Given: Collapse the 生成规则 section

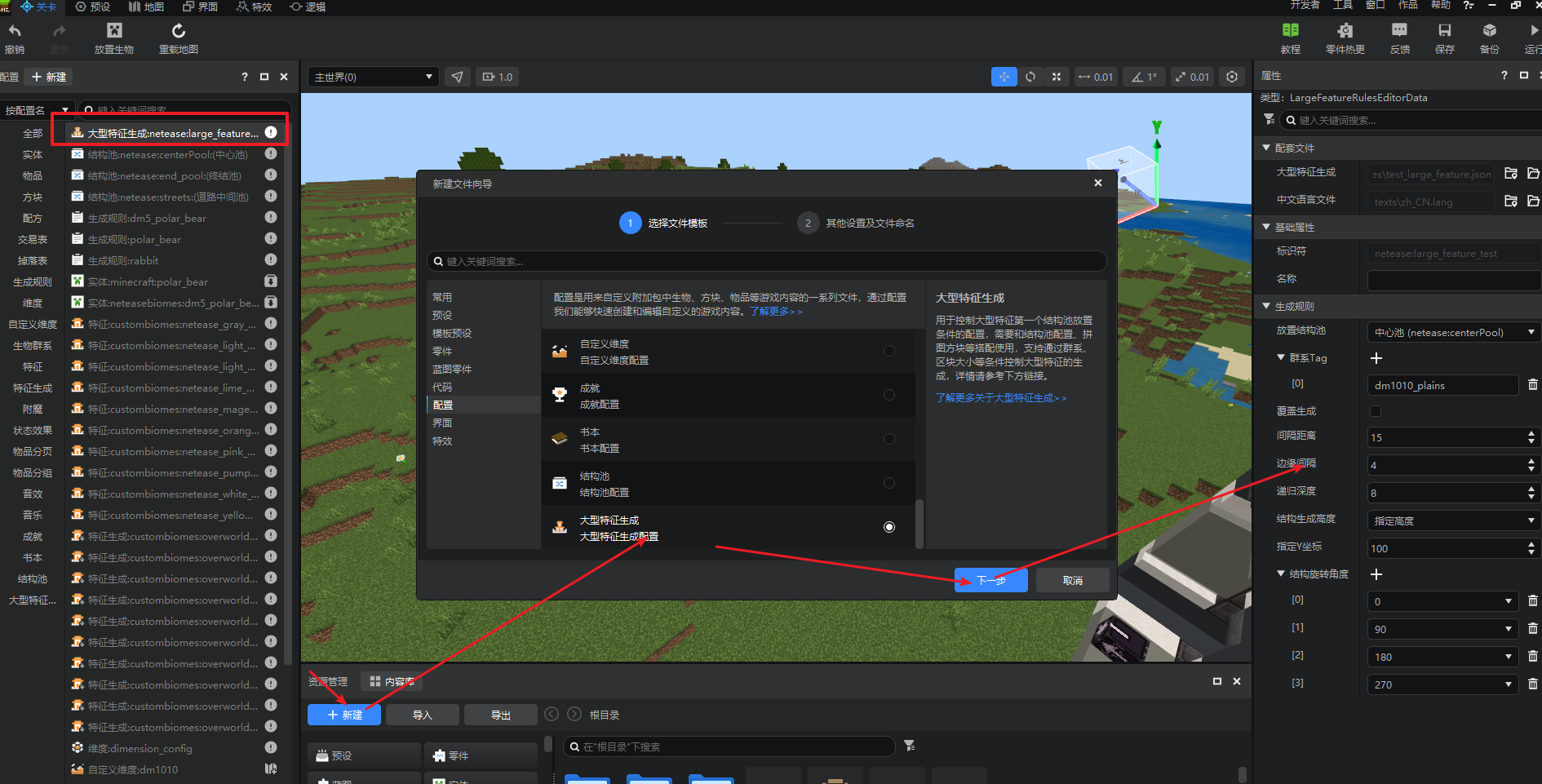Looking at the screenshot, I should pyautogui.click(x=1266, y=306).
